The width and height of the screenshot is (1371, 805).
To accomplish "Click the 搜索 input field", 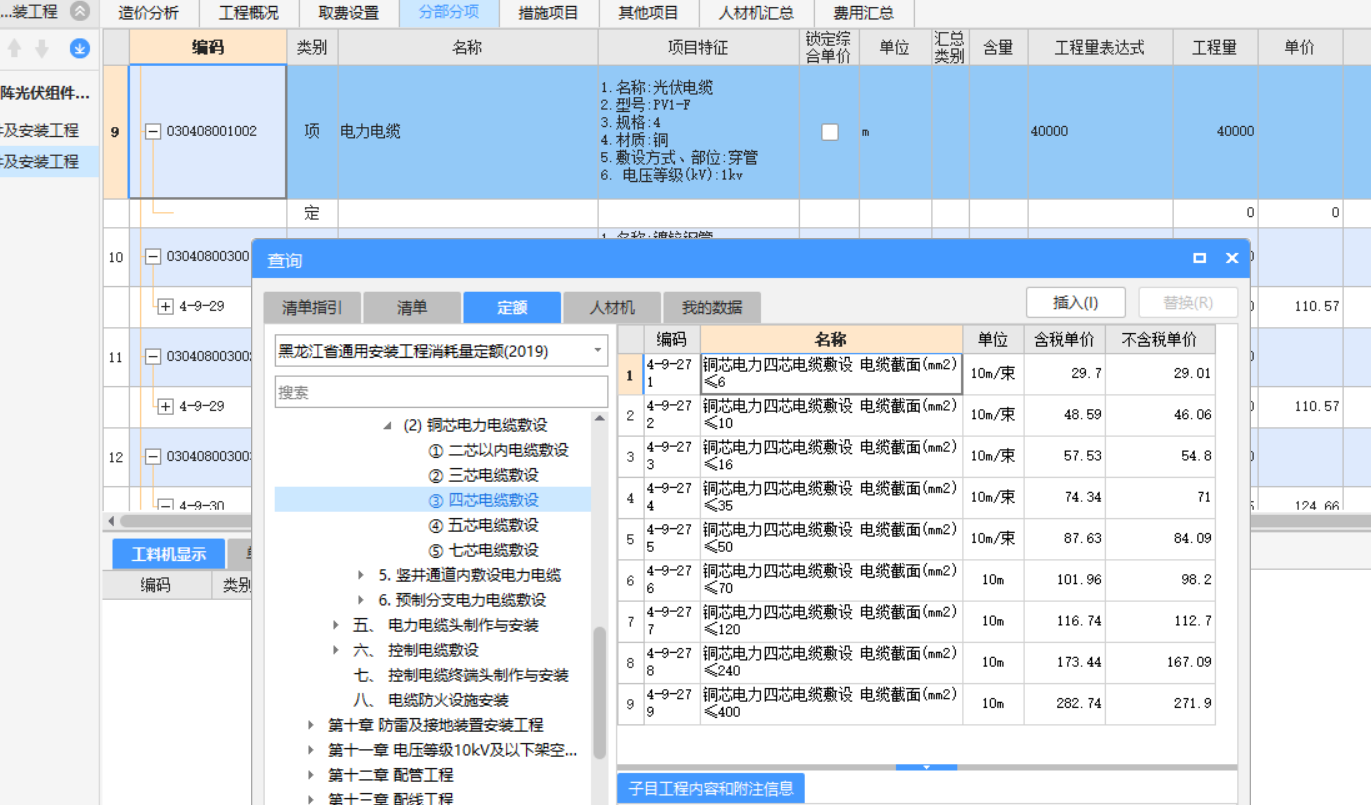I will [441, 392].
